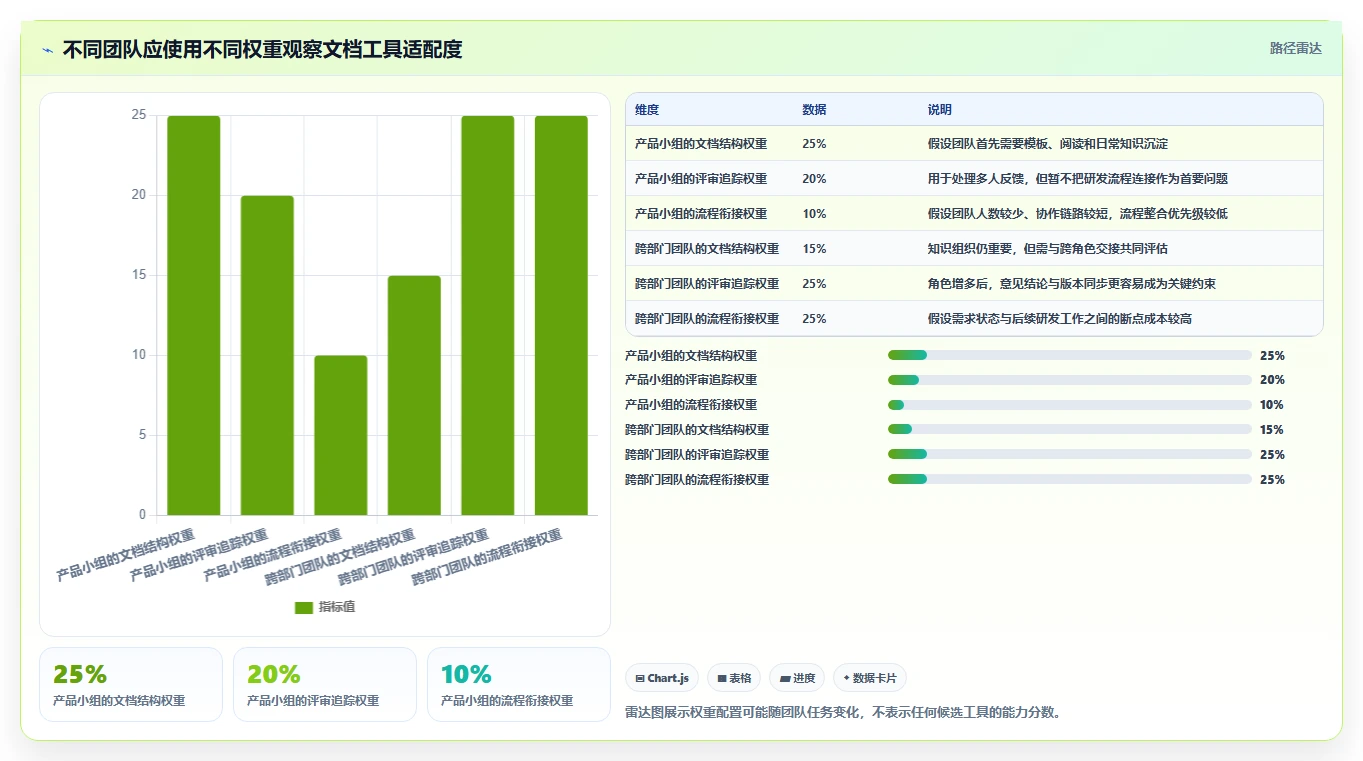The height and width of the screenshot is (761, 1363).
Task: Click table cell 跨部门团队的评审追踪权重
Action: [x=707, y=284]
